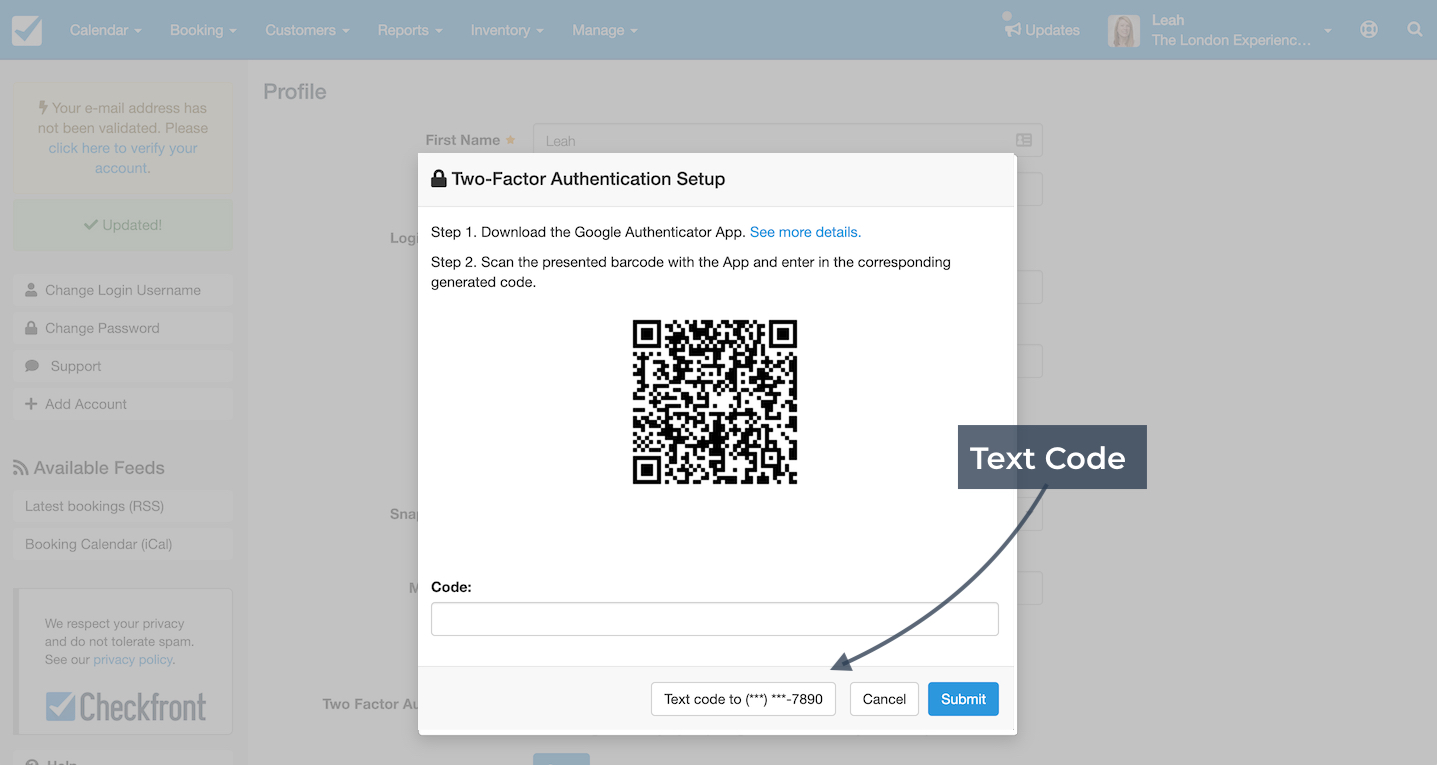Open the Customers menu
The image size is (1437, 765).
[307, 30]
